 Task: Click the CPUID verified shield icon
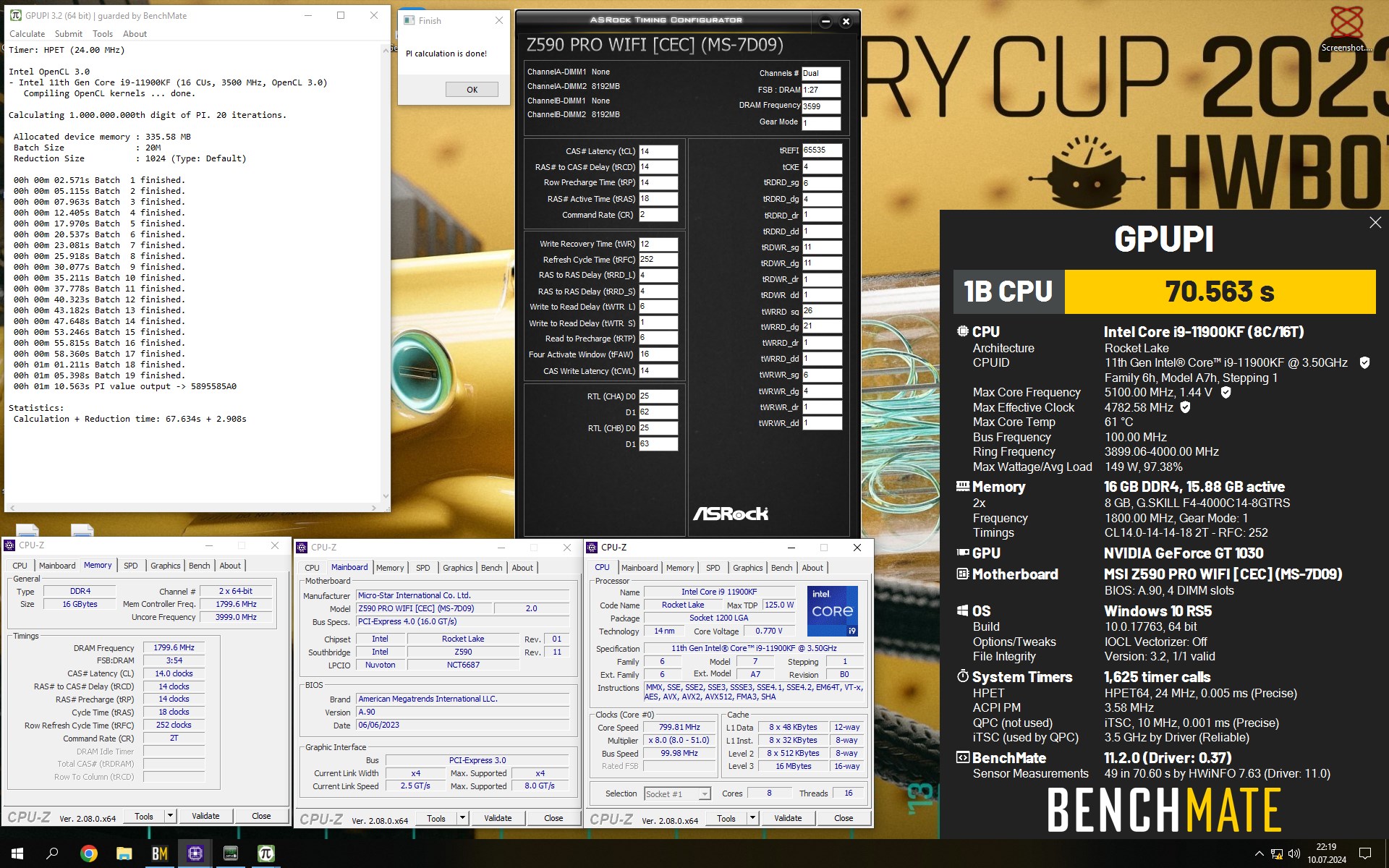click(1364, 362)
